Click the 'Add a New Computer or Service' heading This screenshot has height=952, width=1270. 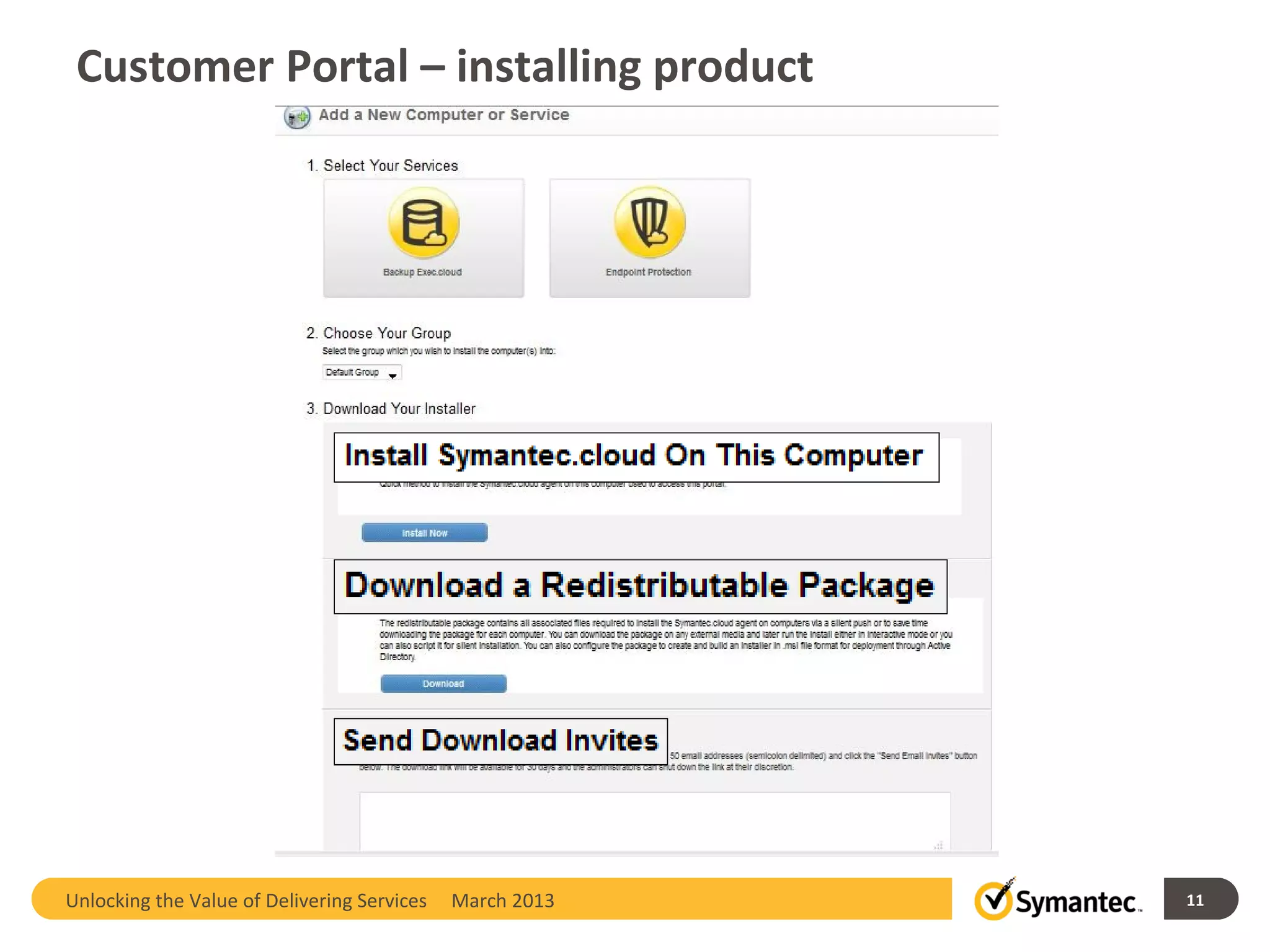pos(444,115)
